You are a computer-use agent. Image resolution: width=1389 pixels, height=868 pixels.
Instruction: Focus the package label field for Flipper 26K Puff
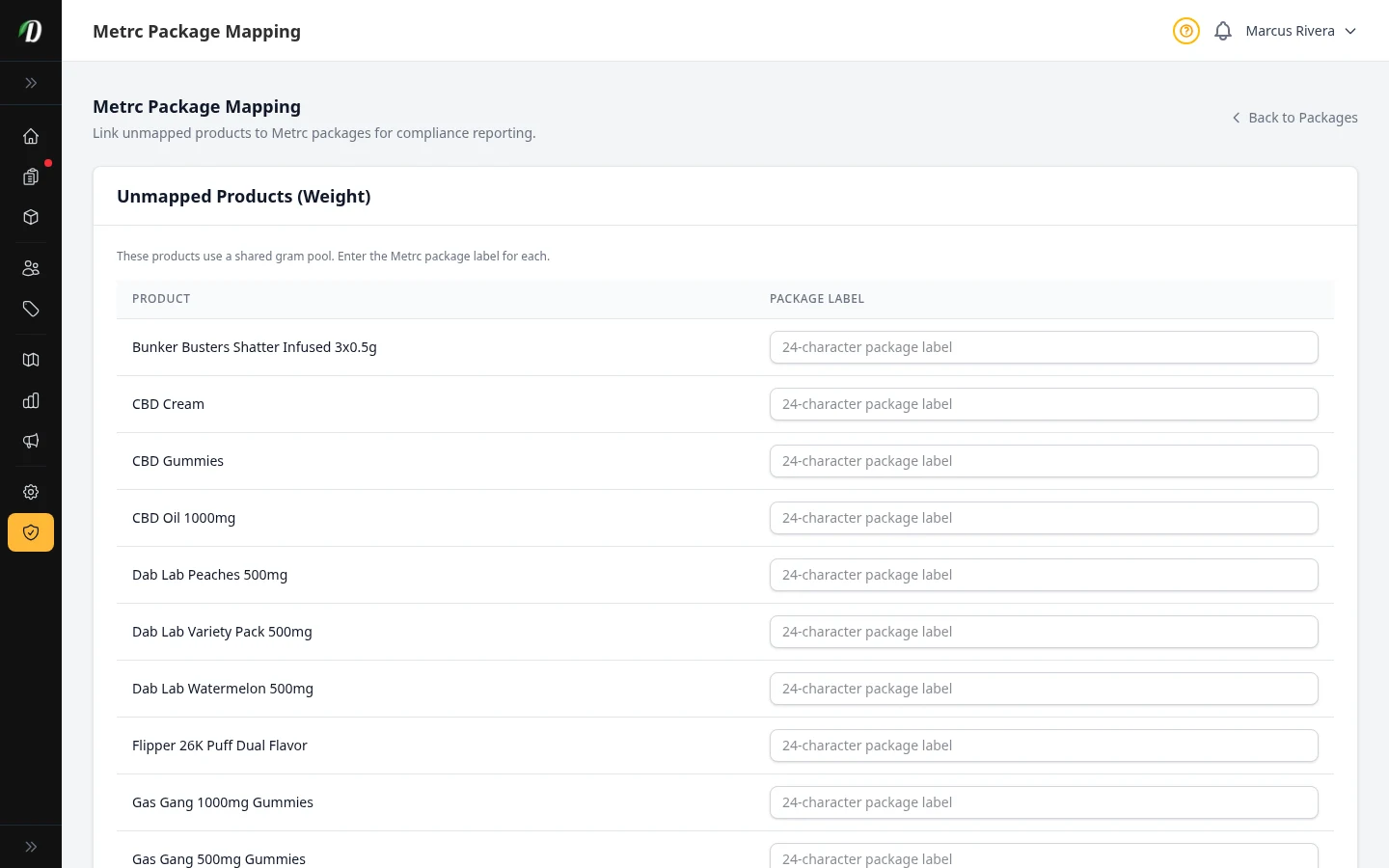(1044, 745)
